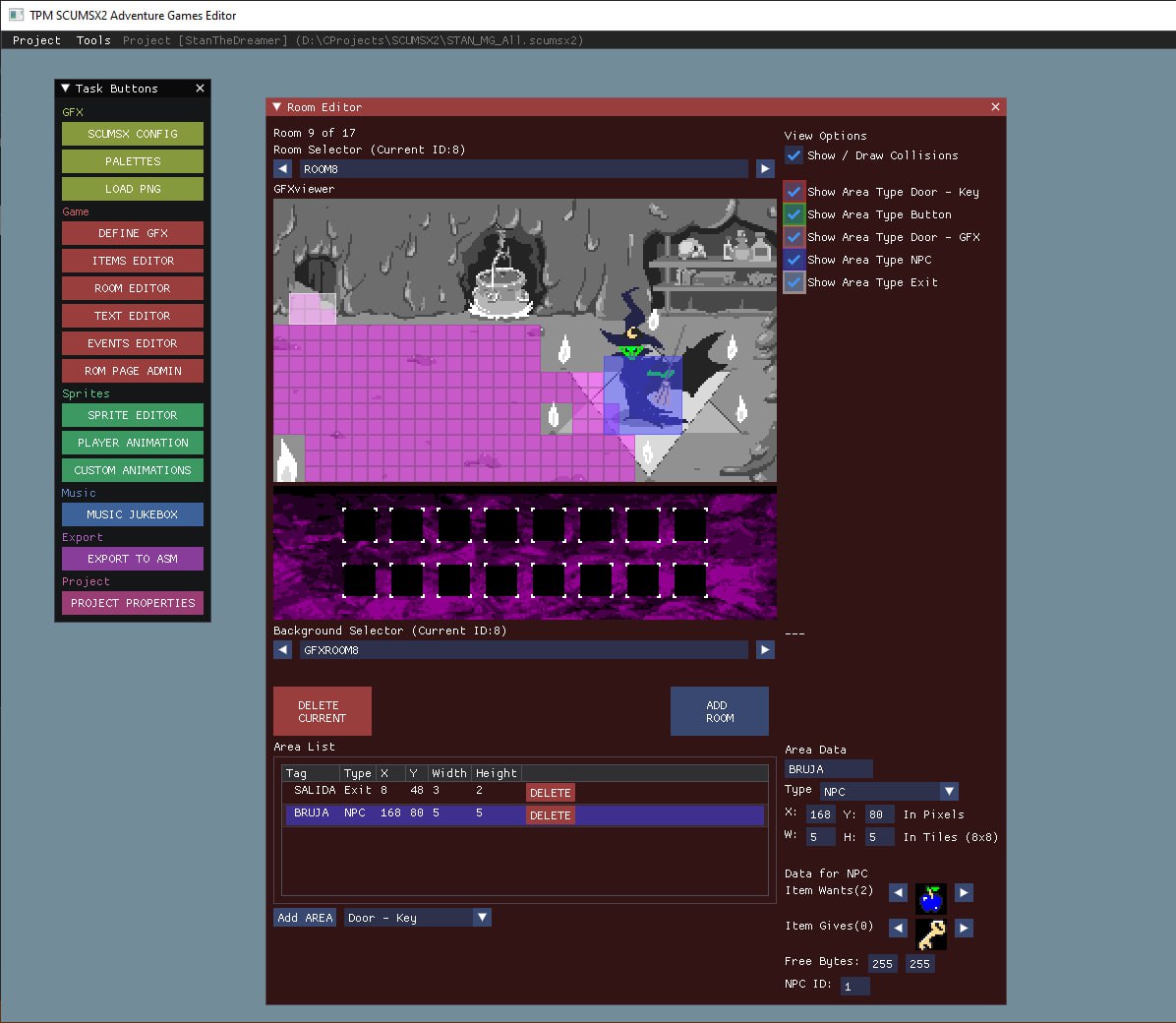Open TEXT EDITOR
The image size is (1176, 1023).
point(133,316)
